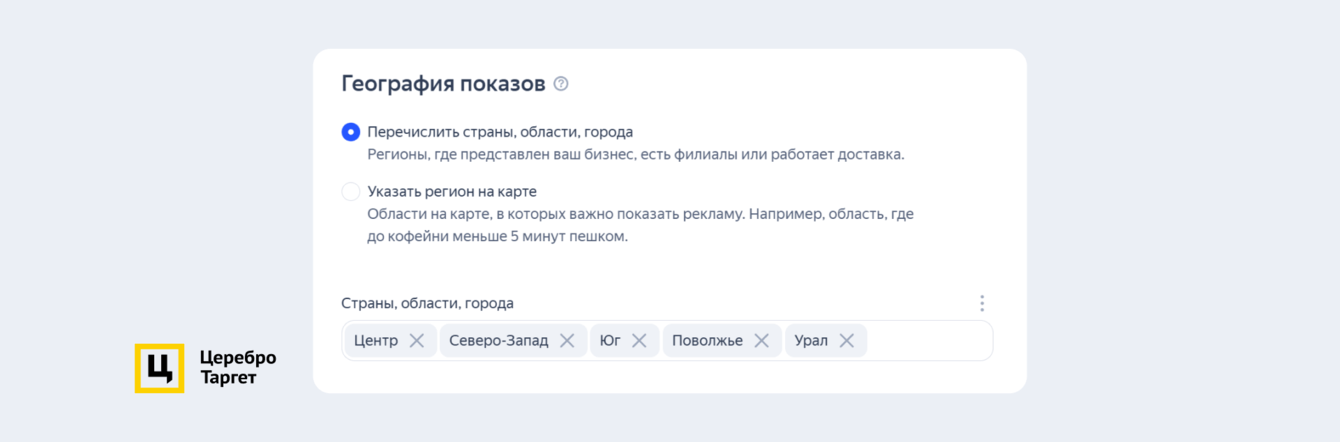The image size is (1340, 442).
Task: Click the Центр chip label
Action: [376, 341]
